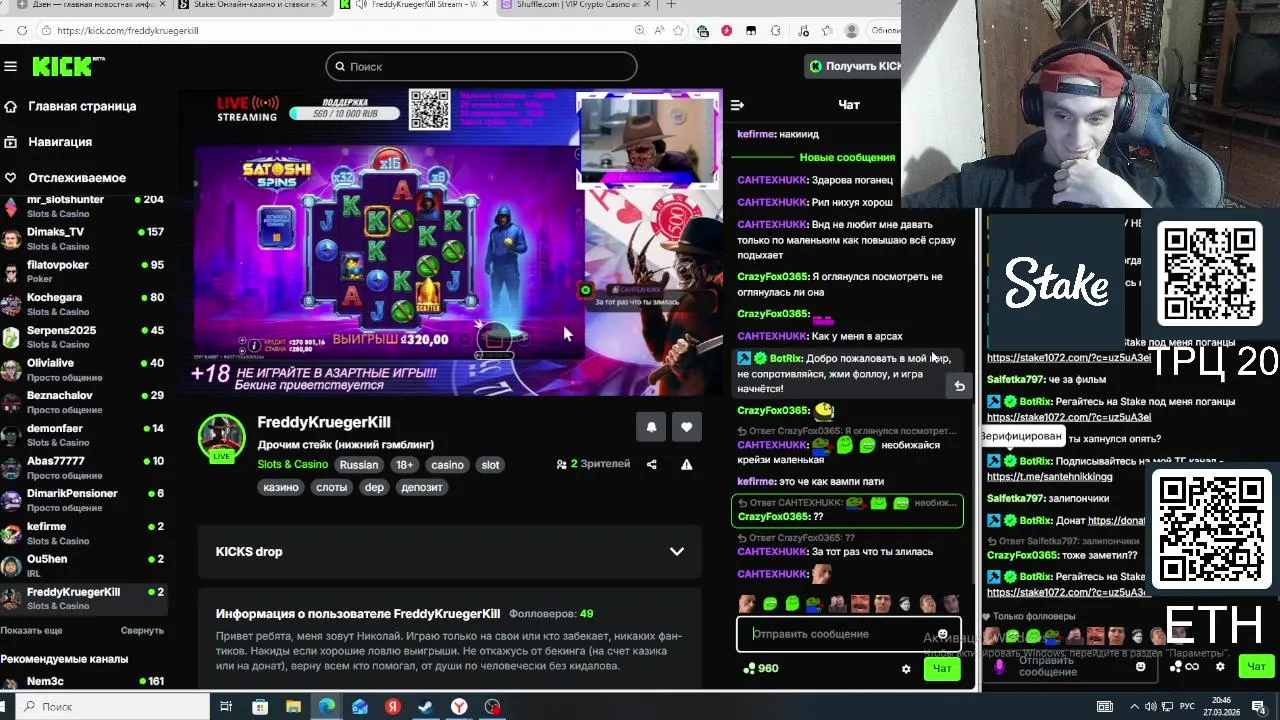Open Dimaks_TV channel
This screenshot has height=720, width=1280.
click(x=84, y=238)
